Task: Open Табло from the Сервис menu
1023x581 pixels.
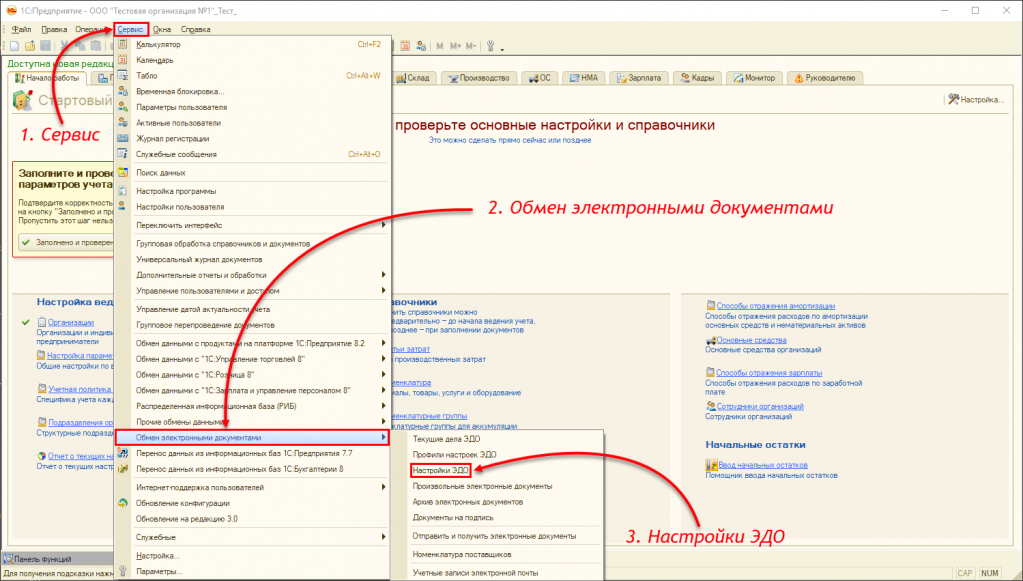Action: (253, 76)
